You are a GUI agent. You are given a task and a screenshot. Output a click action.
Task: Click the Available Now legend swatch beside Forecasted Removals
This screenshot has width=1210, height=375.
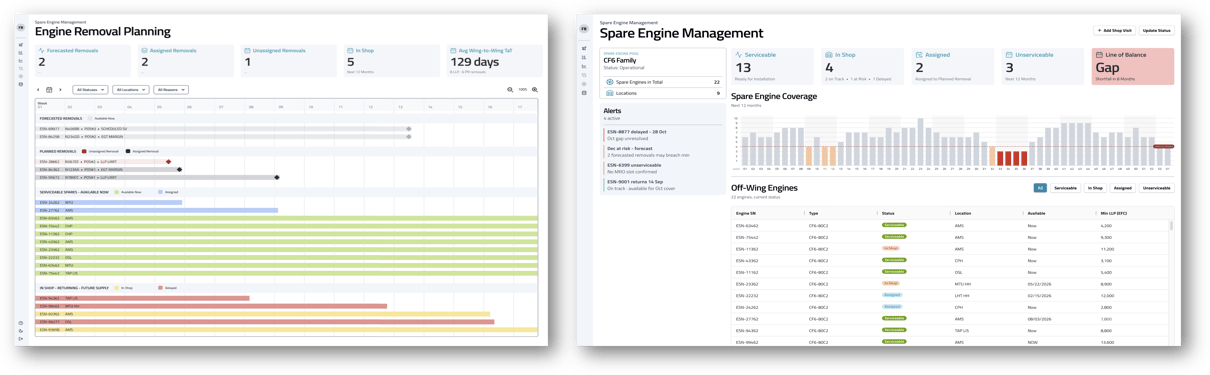point(90,119)
